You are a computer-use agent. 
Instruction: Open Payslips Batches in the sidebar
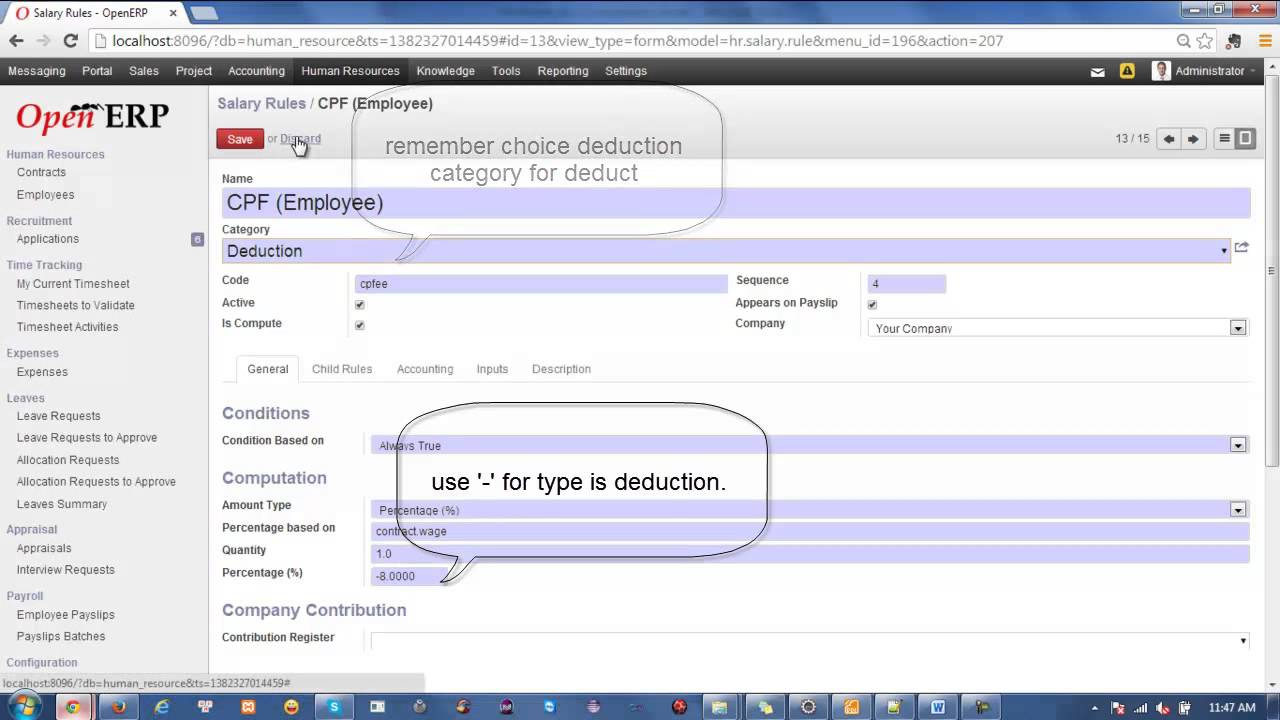click(x=61, y=636)
